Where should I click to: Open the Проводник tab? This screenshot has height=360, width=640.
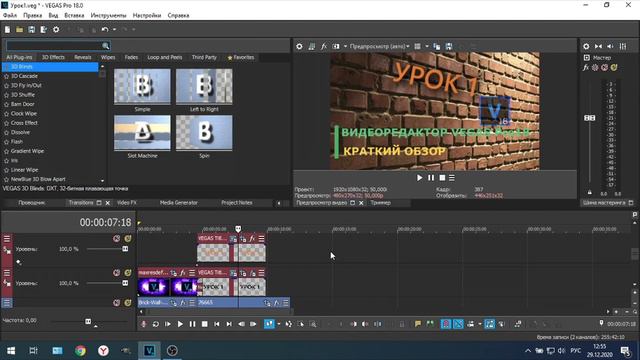32,203
